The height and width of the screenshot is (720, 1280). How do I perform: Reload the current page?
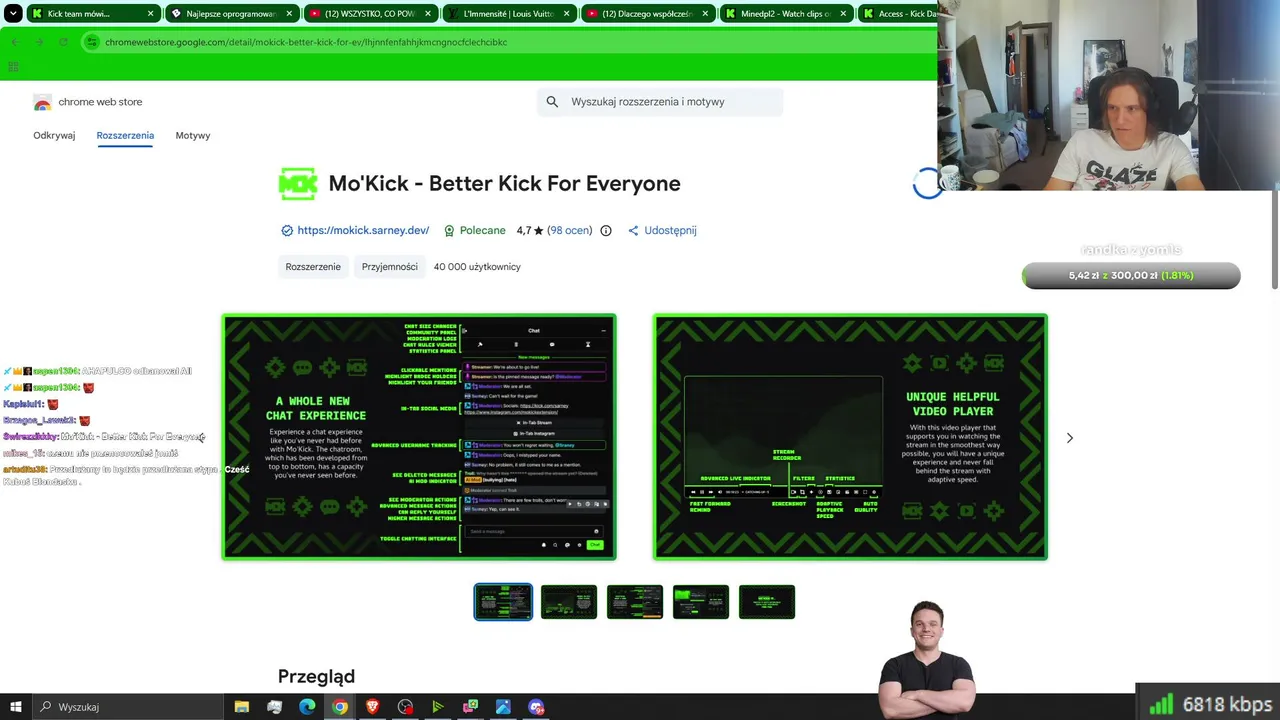click(63, 42)
